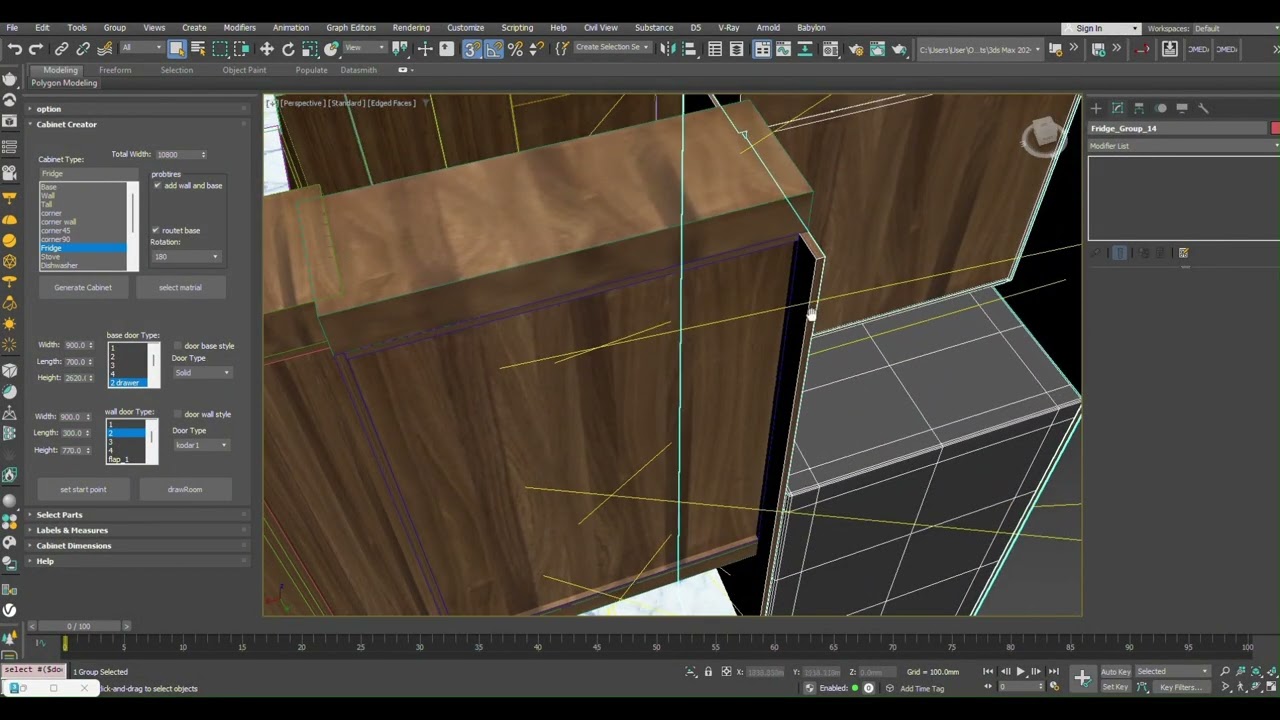Click the set start point button
1280x720 pixels.
(83, 490)
